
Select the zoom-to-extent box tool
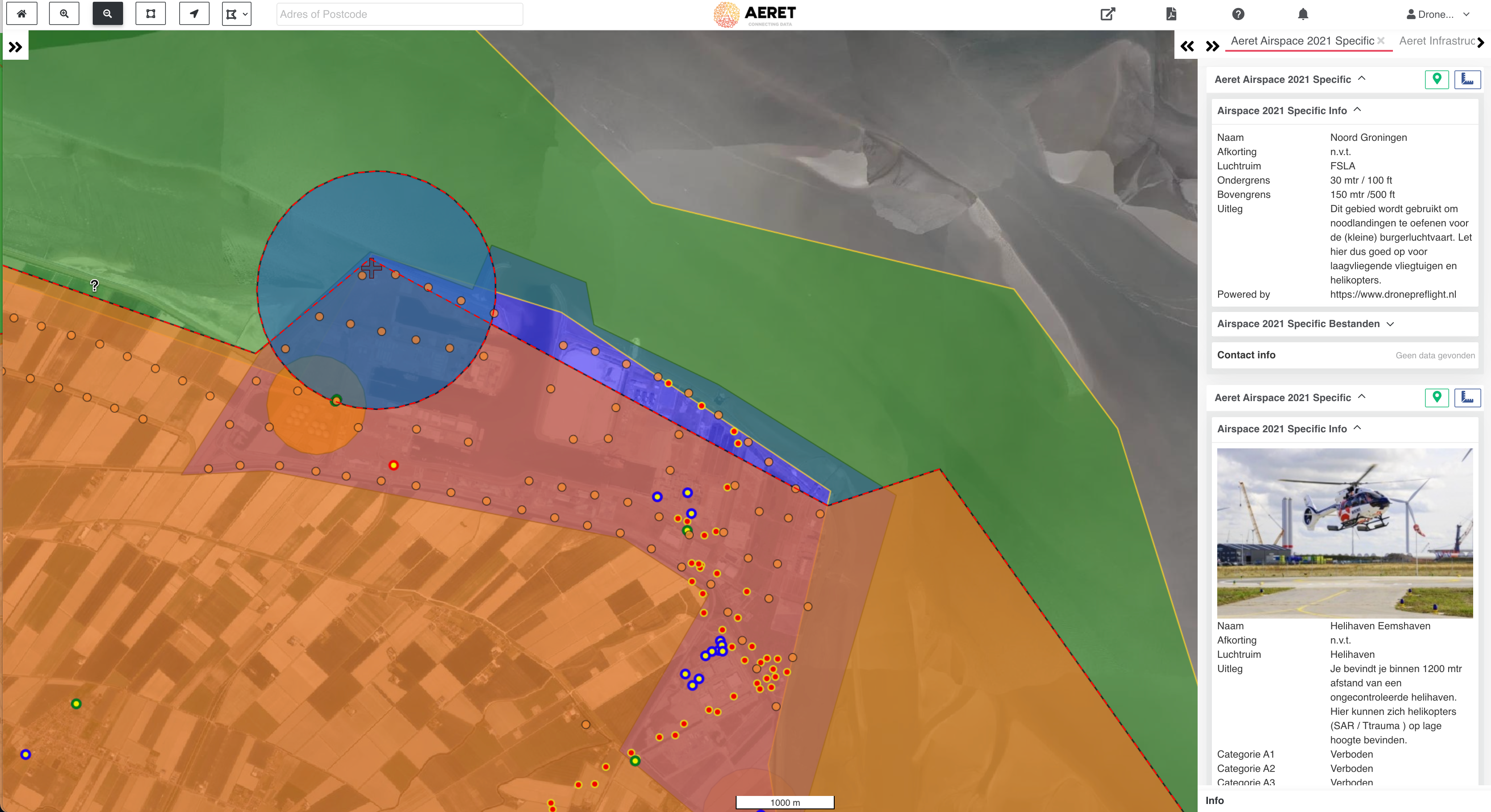point(151,14)
